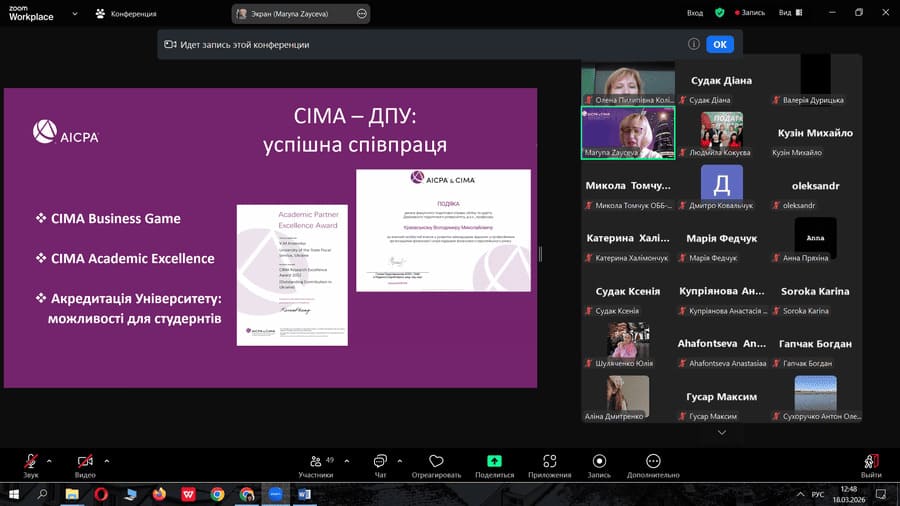The height and width of the screenshot is (506, 900).
Task: Click Аліна Дмитренко's video tile
Action: point(628,396)
